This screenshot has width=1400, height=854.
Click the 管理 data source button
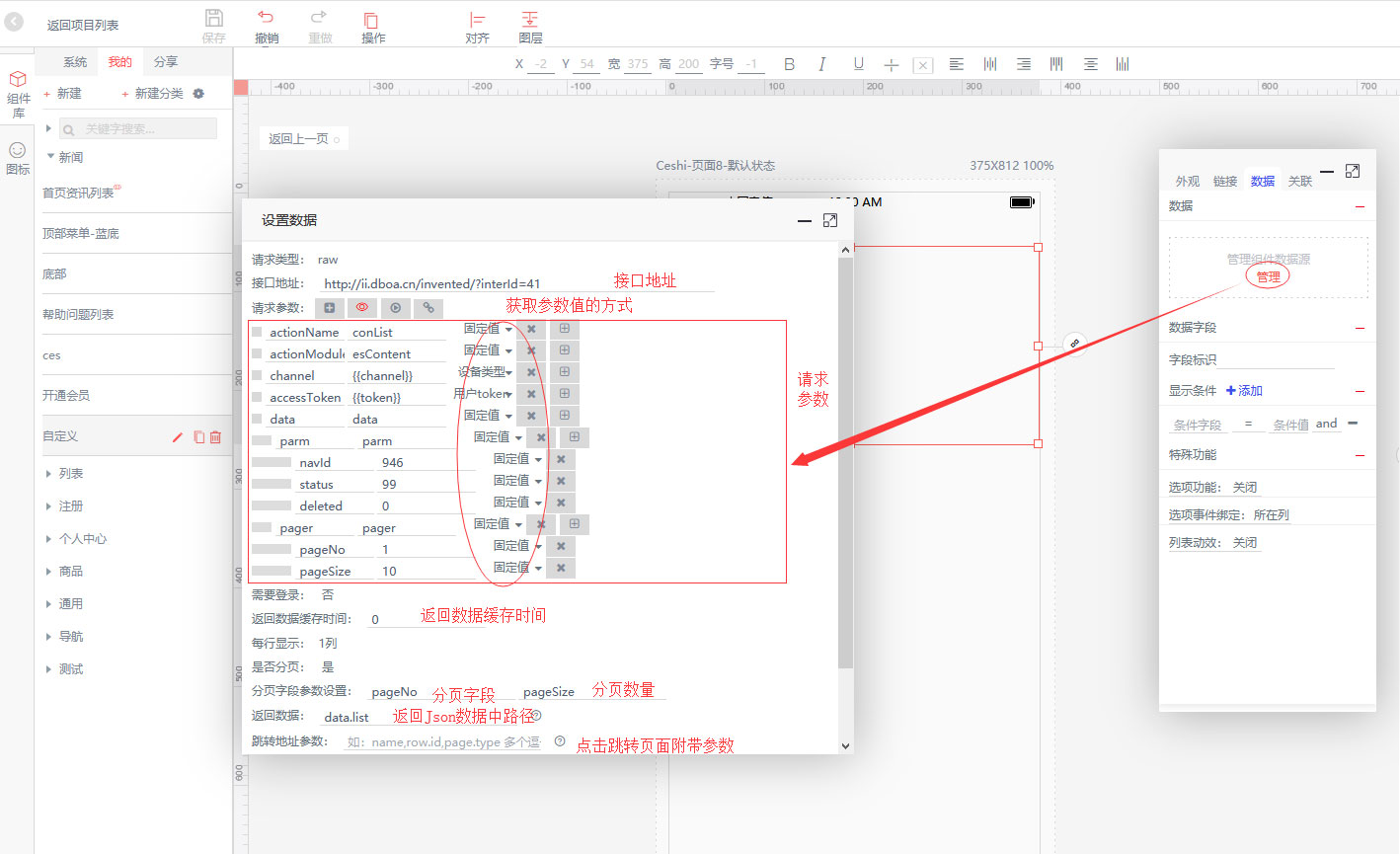(x=1268, y=277)
